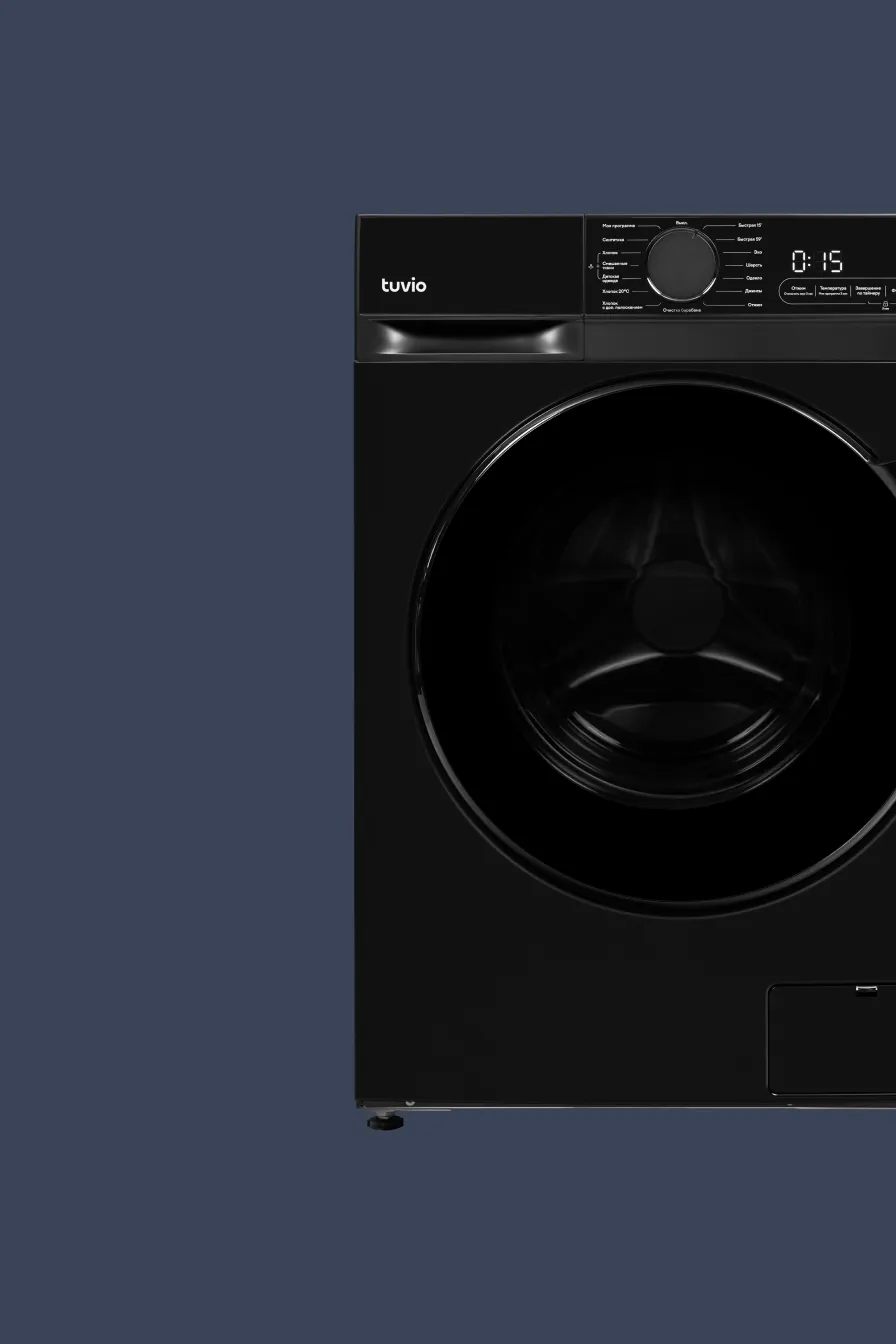Click the child lock padlock icon

coord(885,304)
